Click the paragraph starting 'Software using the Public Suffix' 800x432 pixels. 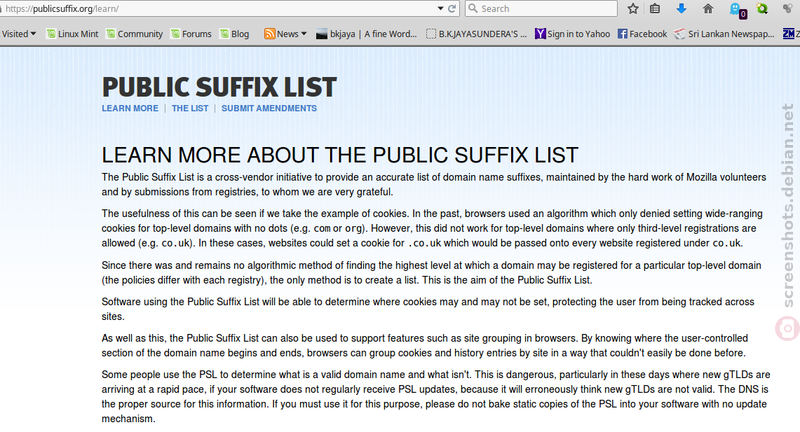[428, 309]
